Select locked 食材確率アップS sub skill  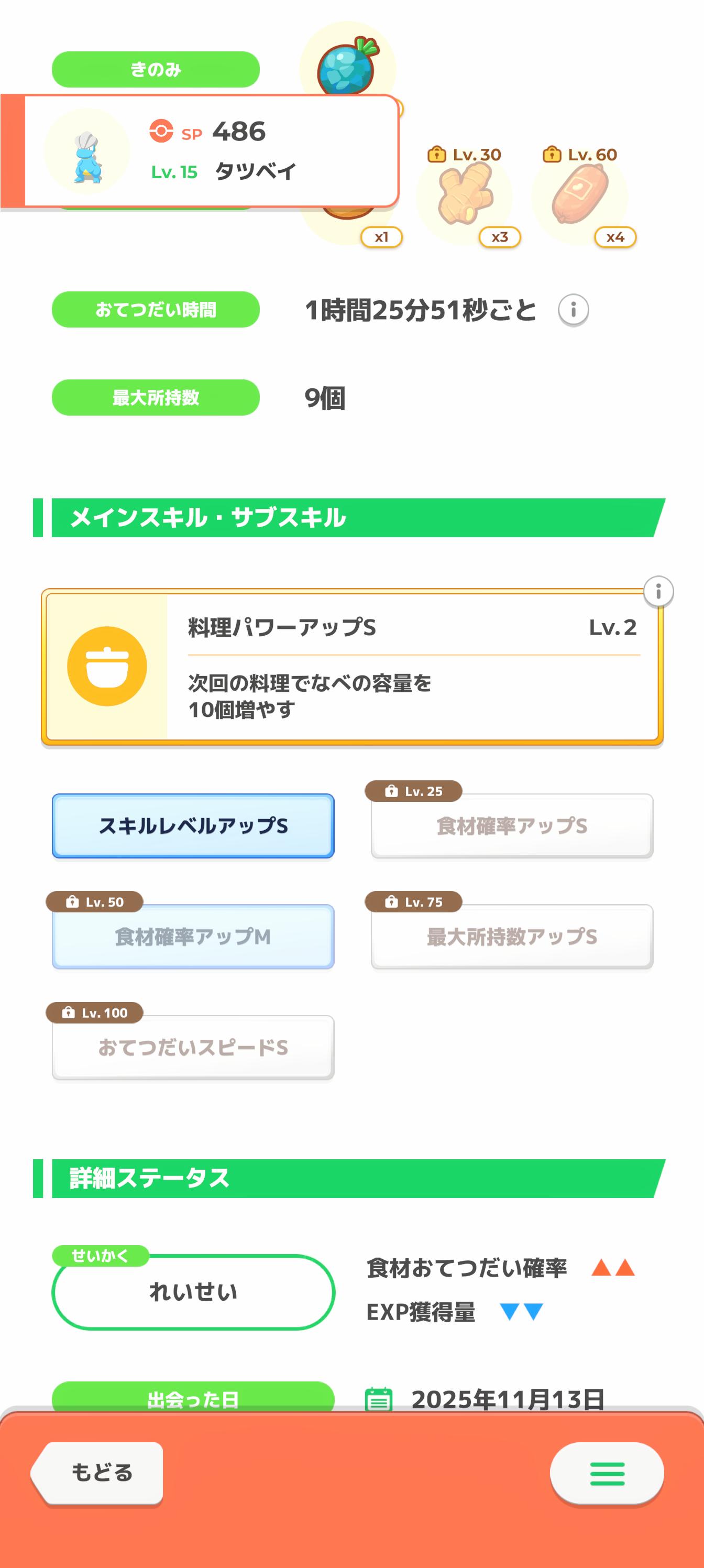pos(512,826)
